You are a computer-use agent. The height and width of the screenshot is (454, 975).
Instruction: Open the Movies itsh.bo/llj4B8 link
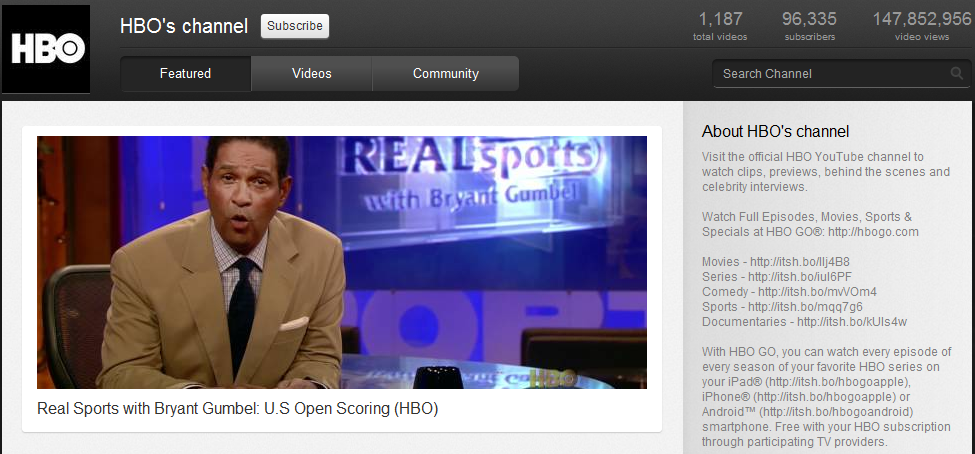coord(800,262)
